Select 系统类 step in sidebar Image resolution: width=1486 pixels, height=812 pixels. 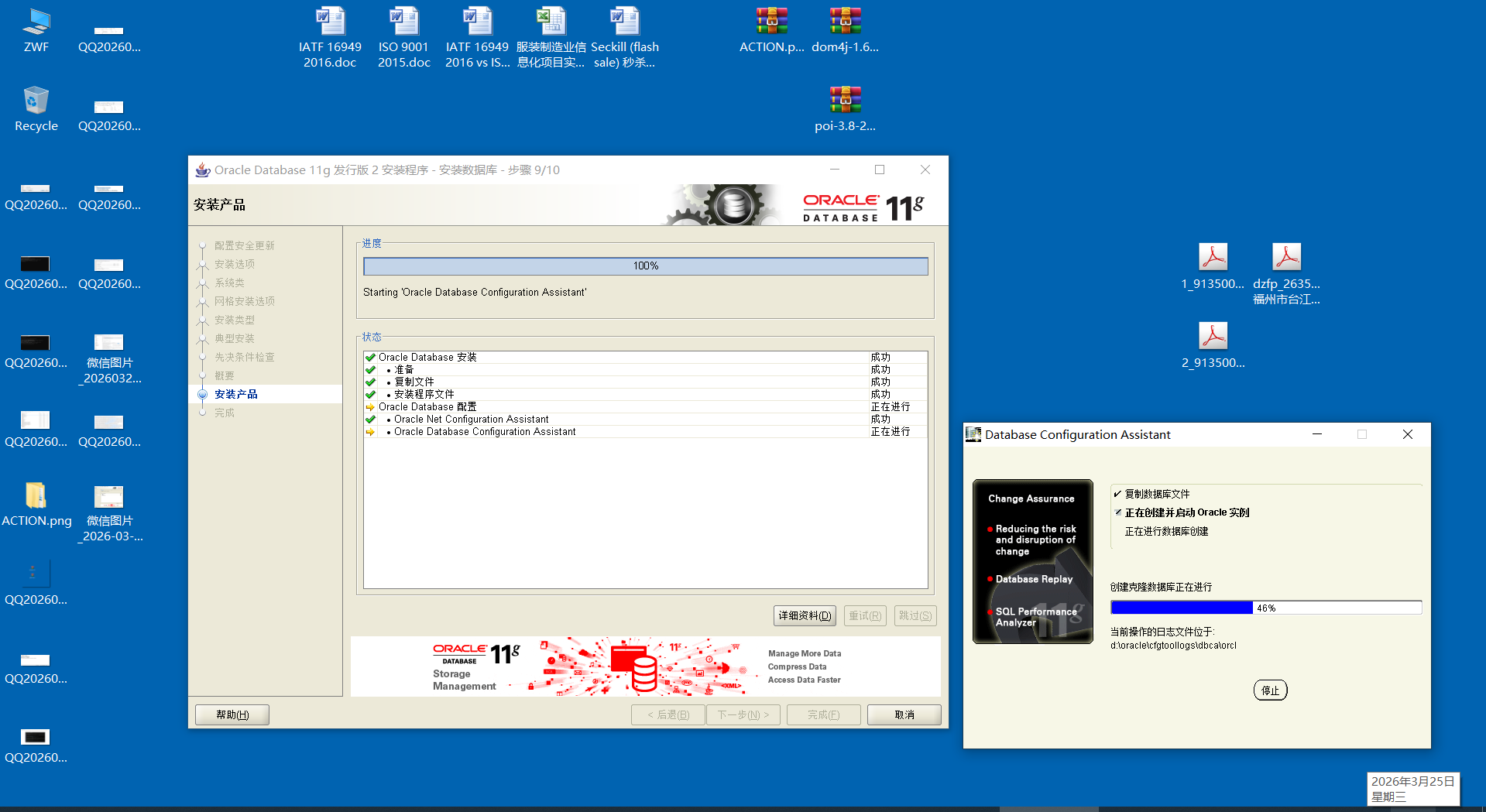(230, 283)
